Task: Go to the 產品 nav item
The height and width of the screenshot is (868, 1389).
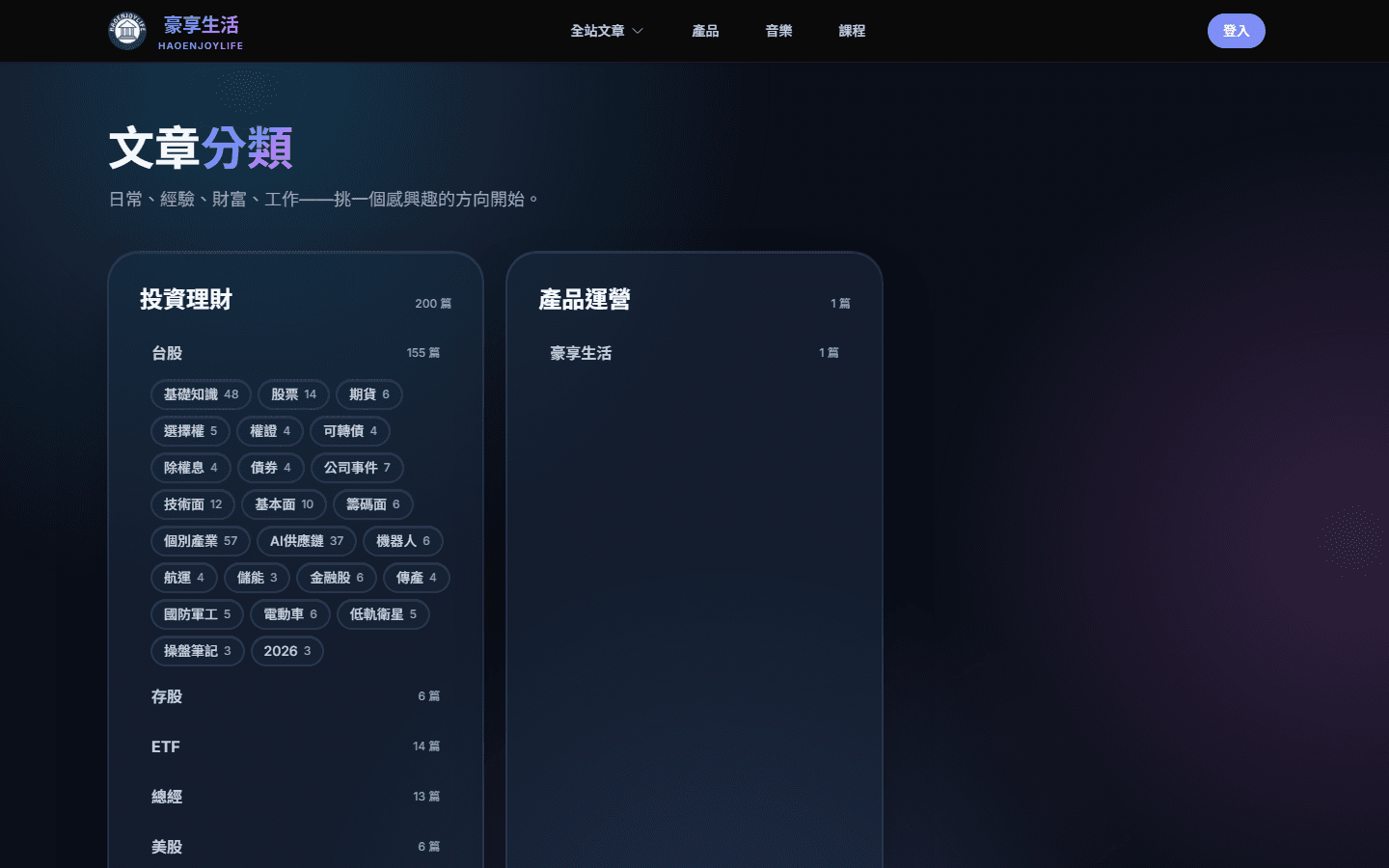Action: point(705,31)
